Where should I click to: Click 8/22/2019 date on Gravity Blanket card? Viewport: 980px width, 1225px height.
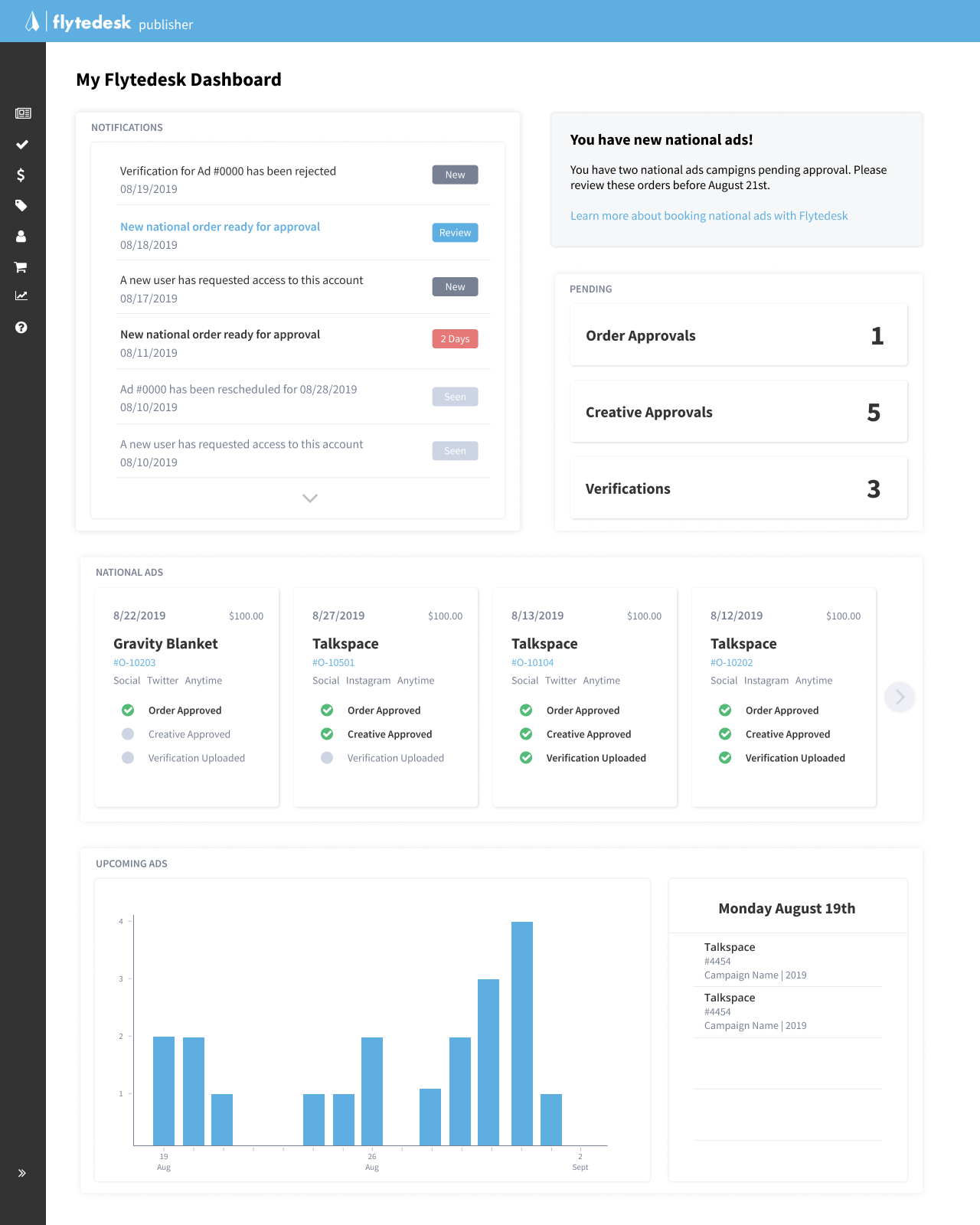(x=139, y=616)
